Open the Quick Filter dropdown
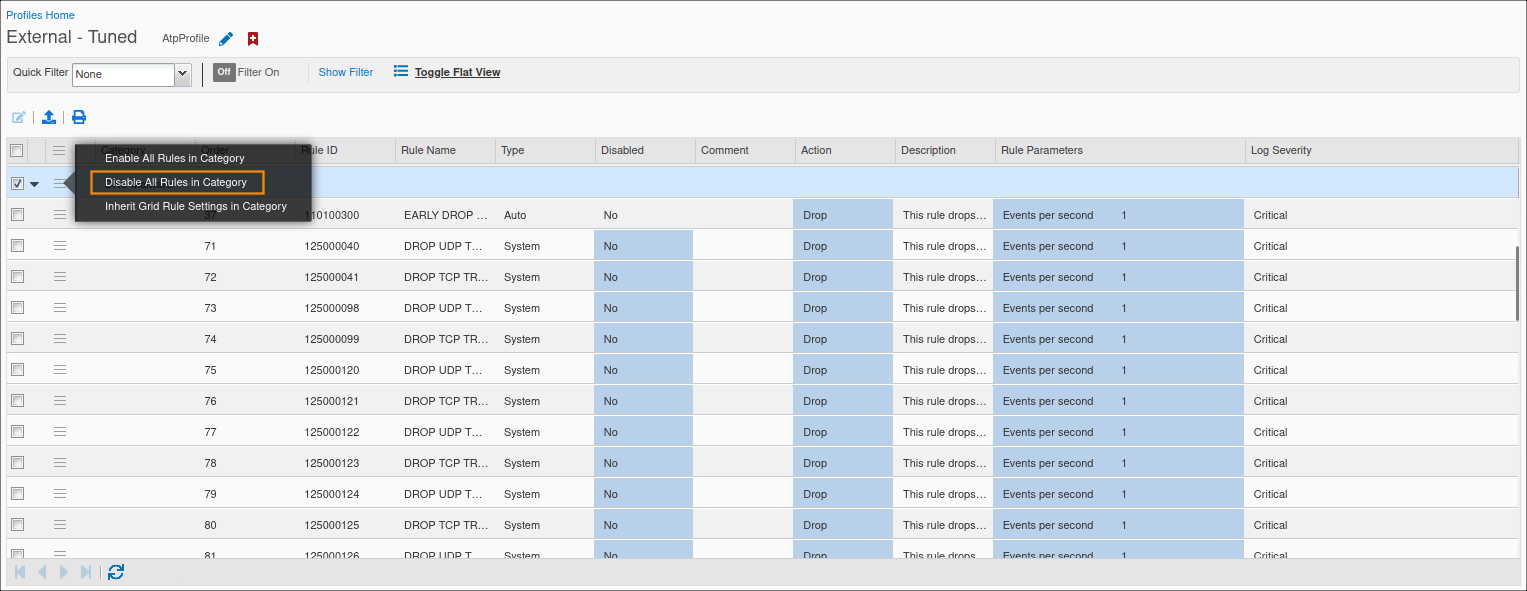Screen dimensions: 1527x591 point(182,74)
